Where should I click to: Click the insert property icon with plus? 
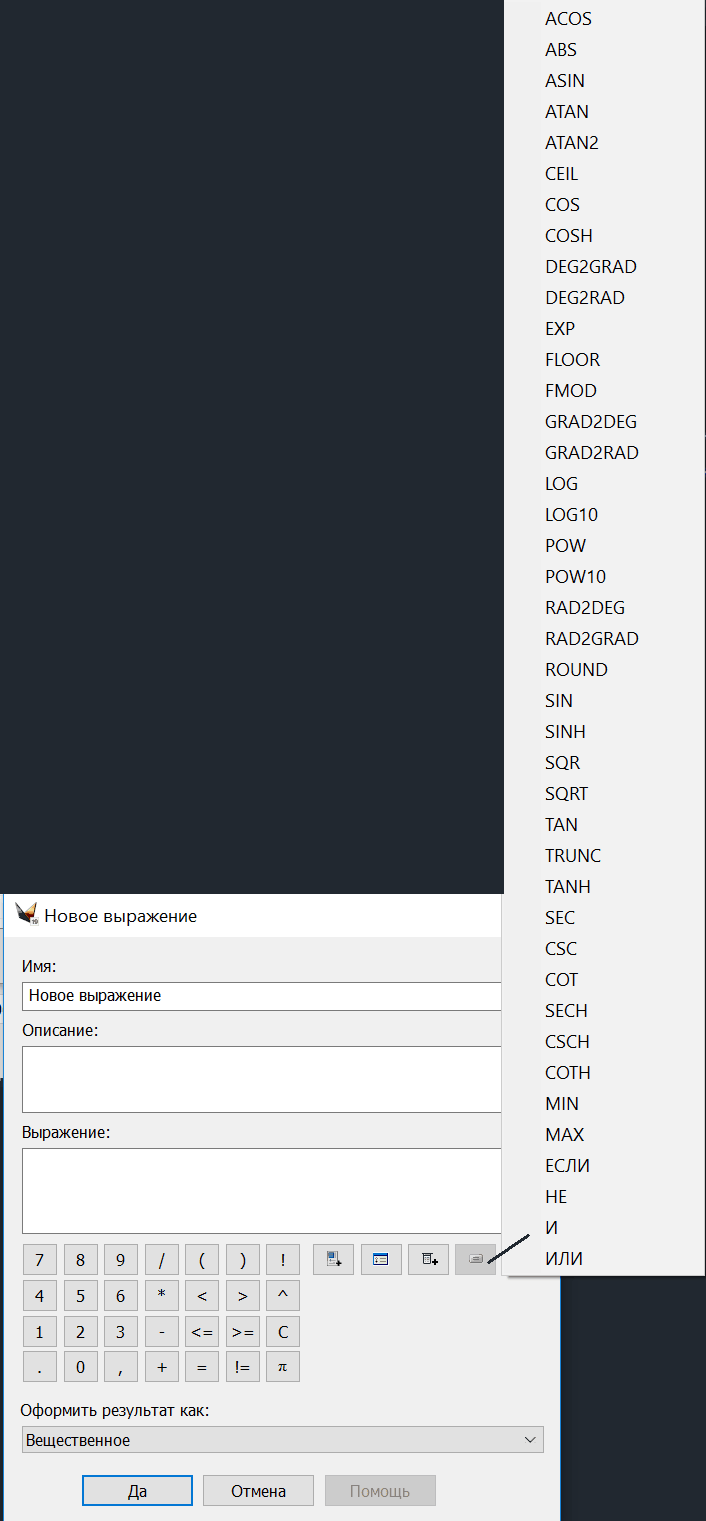333,1259
